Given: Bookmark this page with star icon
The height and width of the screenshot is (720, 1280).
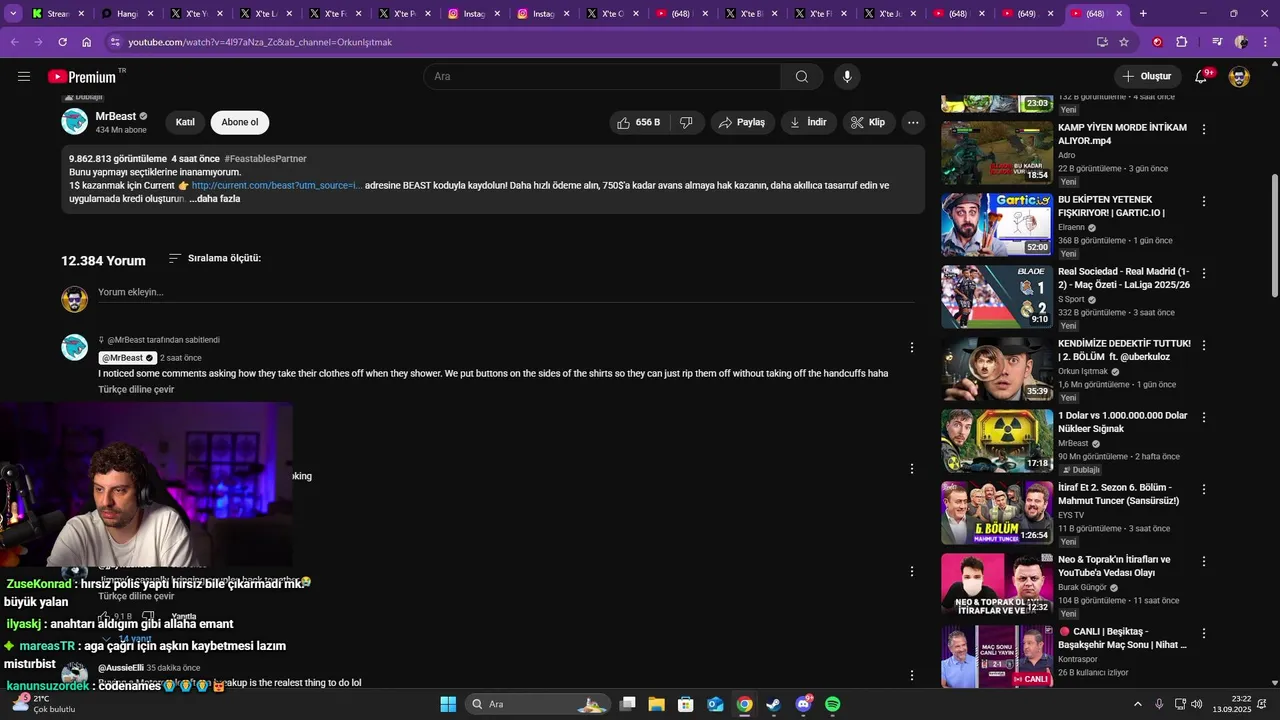Looking at the screenshot, I should pos(1124,42).
